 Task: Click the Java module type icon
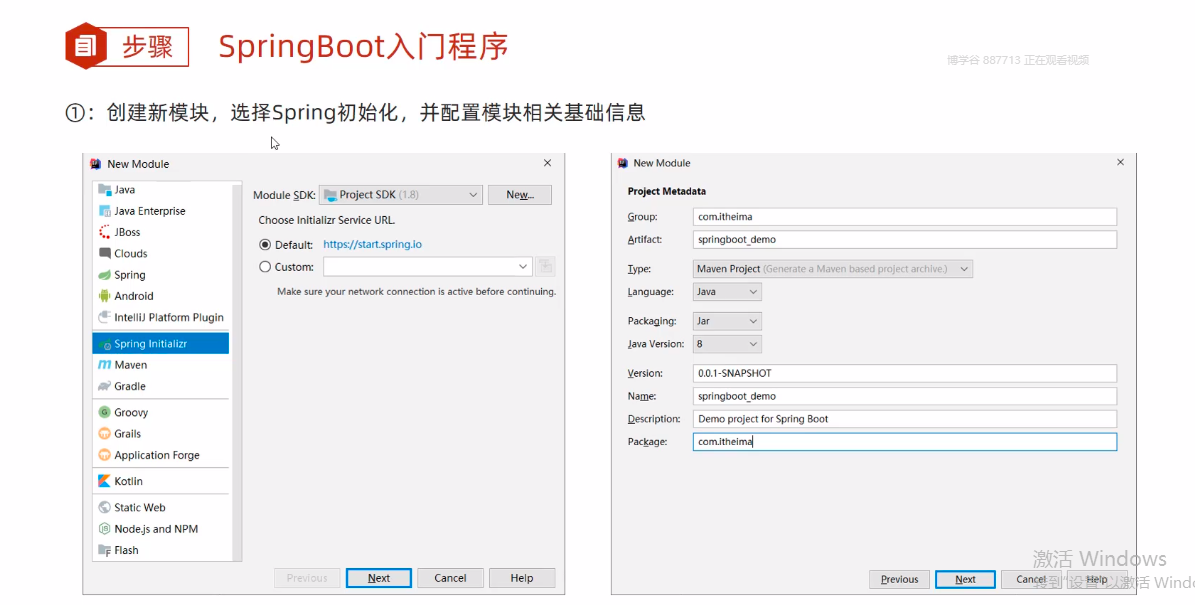pos(104,190)
